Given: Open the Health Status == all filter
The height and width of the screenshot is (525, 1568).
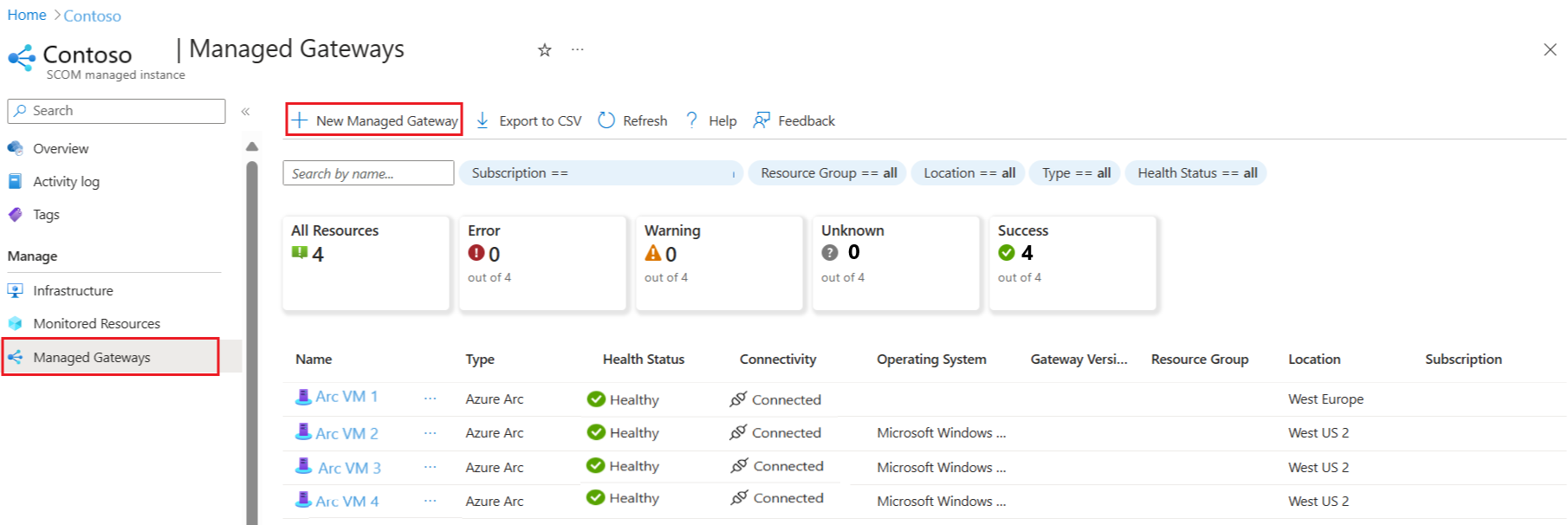Looking at the screenshot, I should tap(1196, 173).
